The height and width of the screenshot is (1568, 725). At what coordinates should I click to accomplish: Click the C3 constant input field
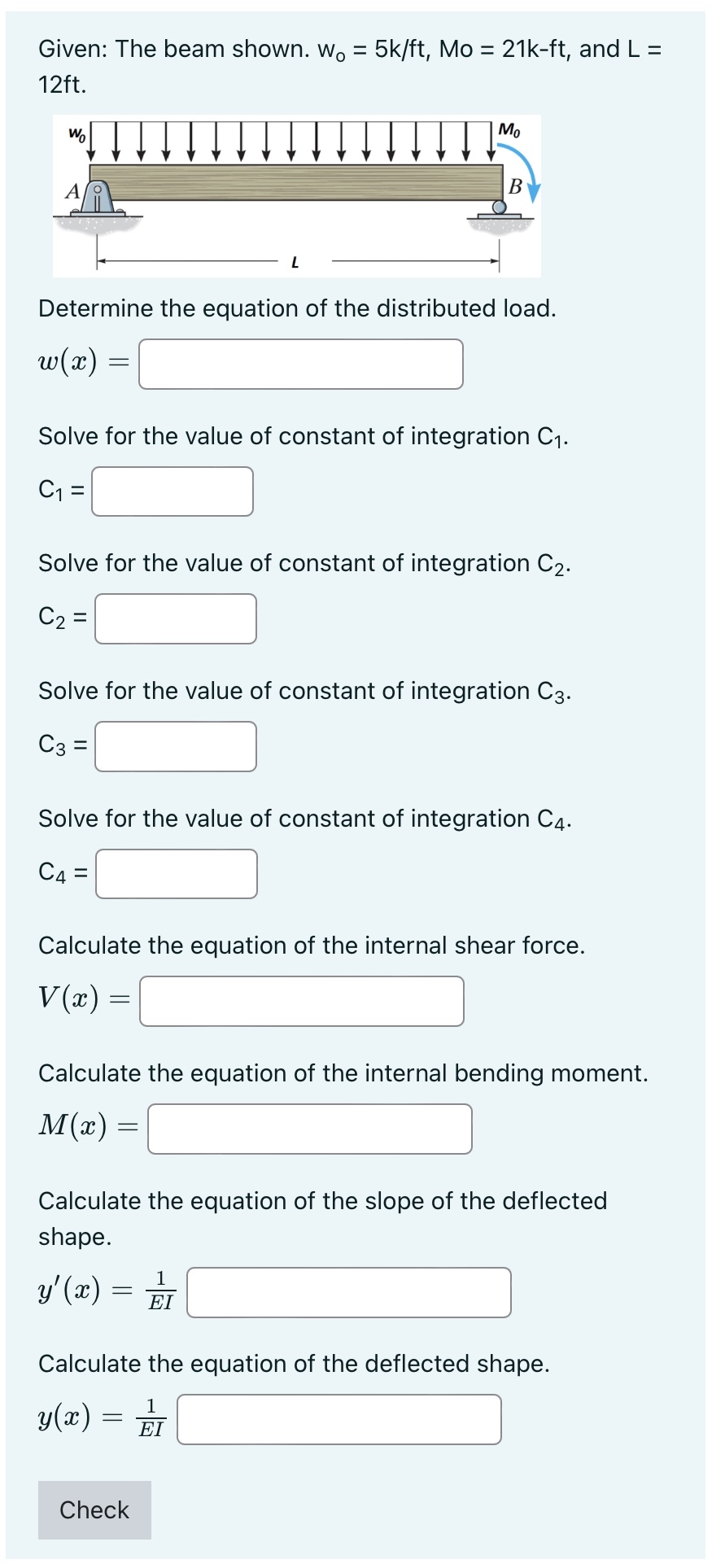[x=175, y=747]
